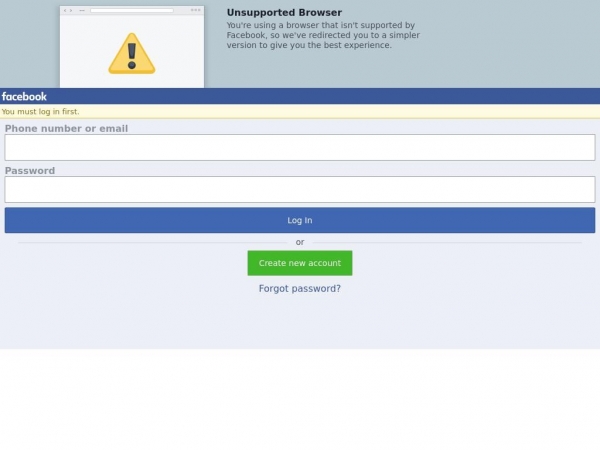Focus the phone number or email field
The image size is (600, 450).
click(x=300, y=147)
